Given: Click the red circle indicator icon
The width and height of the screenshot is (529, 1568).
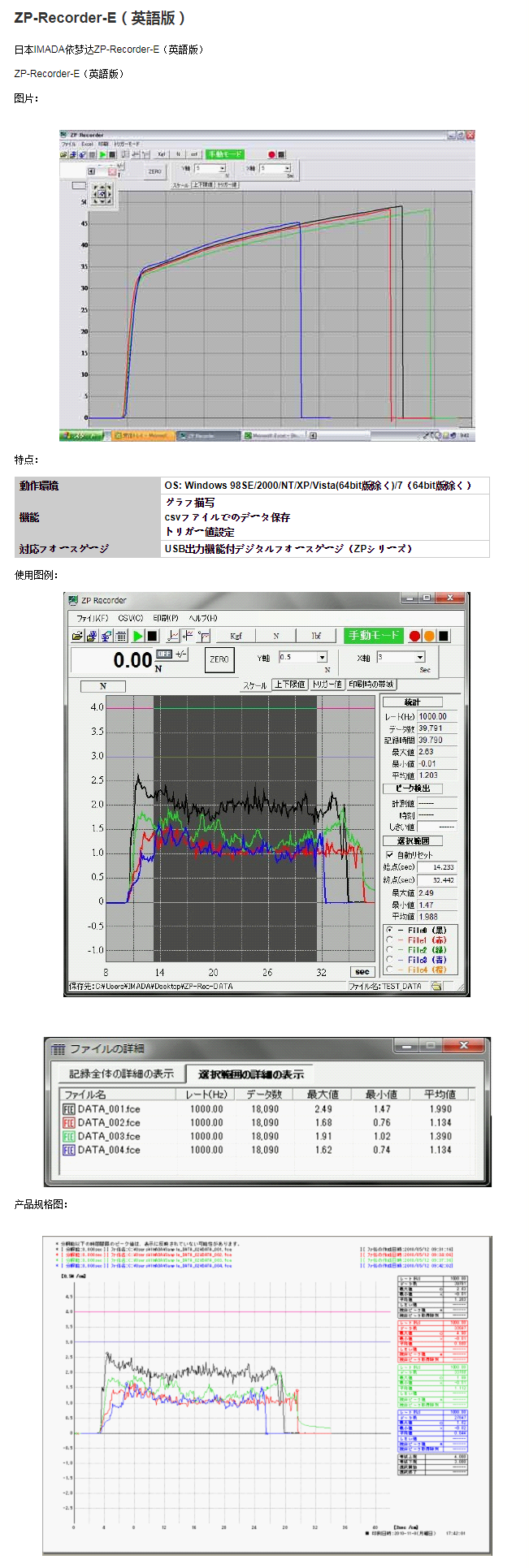Looking at the screenshot, I should (x=415, y=636).
